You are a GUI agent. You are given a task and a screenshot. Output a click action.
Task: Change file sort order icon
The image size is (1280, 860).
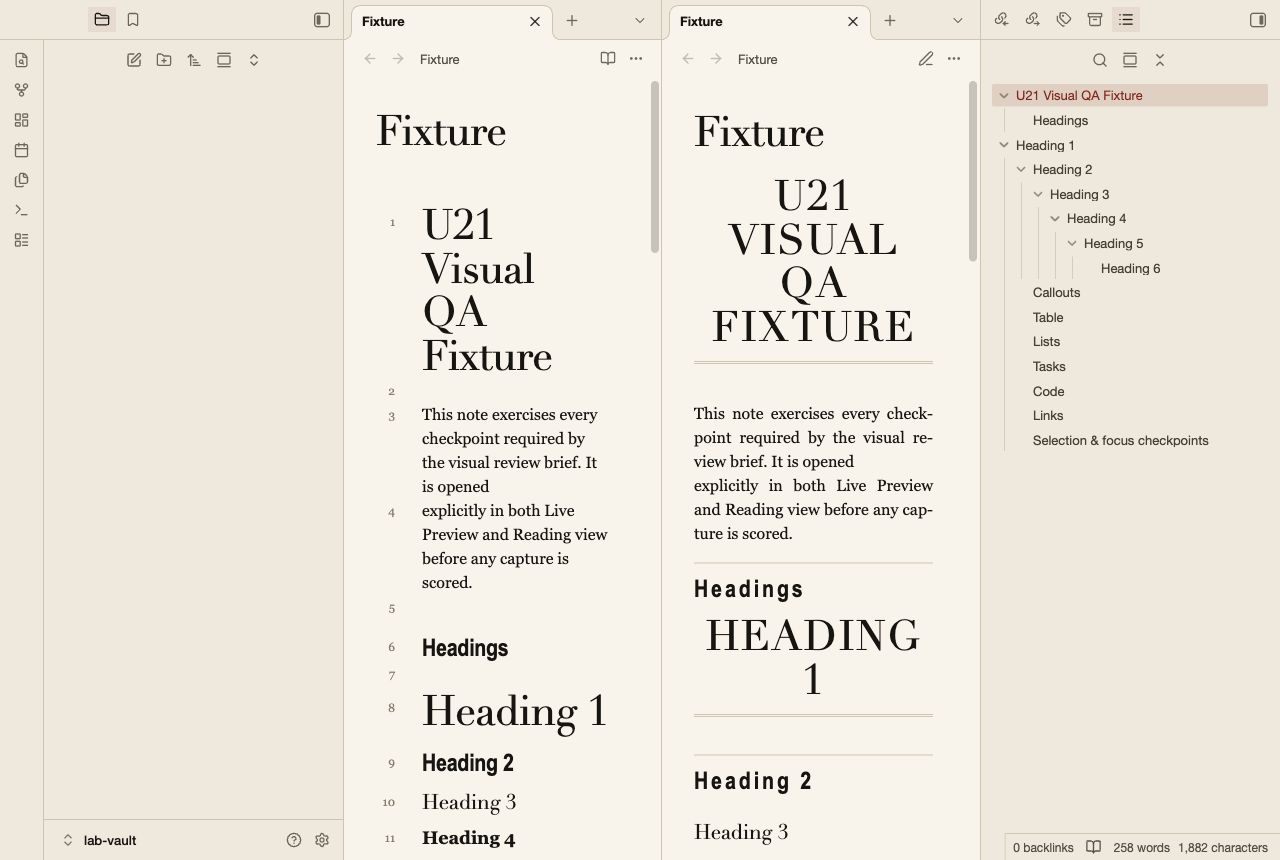[194, 60]
